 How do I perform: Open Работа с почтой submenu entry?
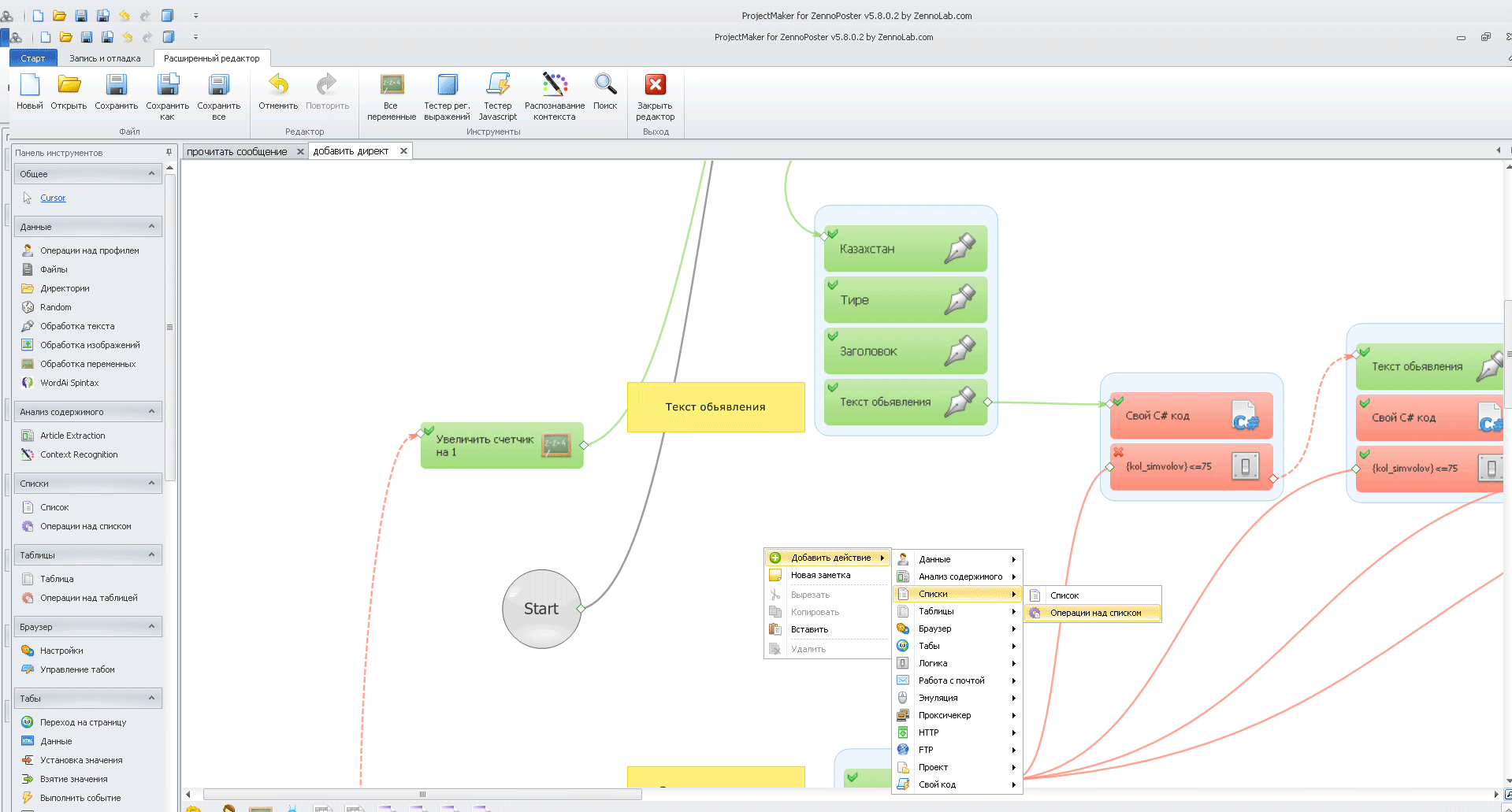(957, 680)
